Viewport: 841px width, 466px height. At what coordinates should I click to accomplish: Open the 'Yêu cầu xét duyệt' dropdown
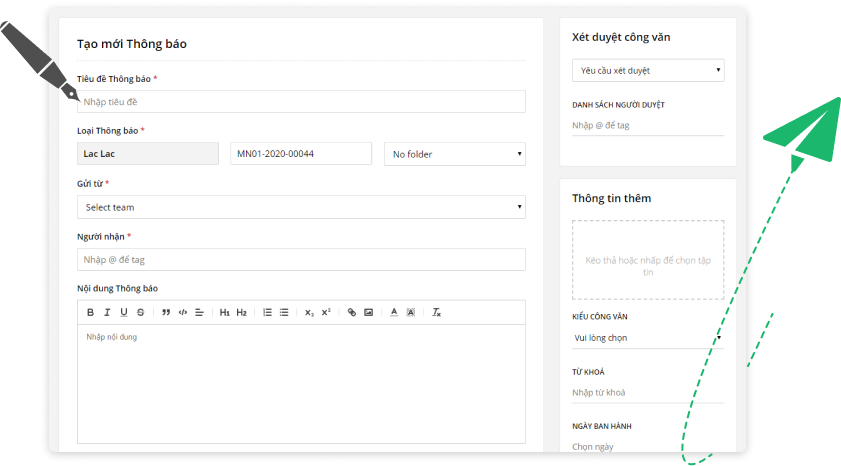[x=648, y=70]
